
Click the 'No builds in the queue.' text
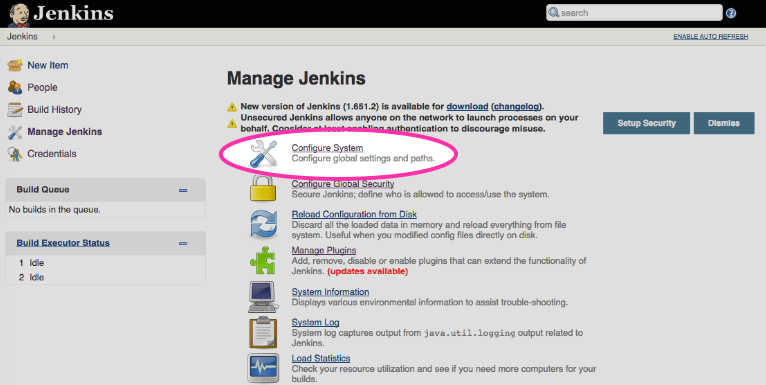[x=54, y=210]
